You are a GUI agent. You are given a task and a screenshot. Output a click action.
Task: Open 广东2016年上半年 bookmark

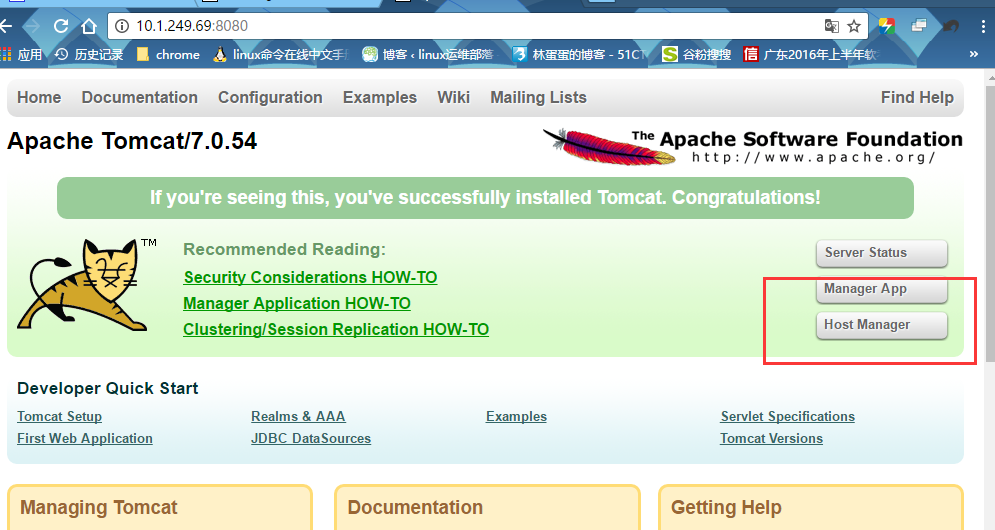(x=810, y=55)
